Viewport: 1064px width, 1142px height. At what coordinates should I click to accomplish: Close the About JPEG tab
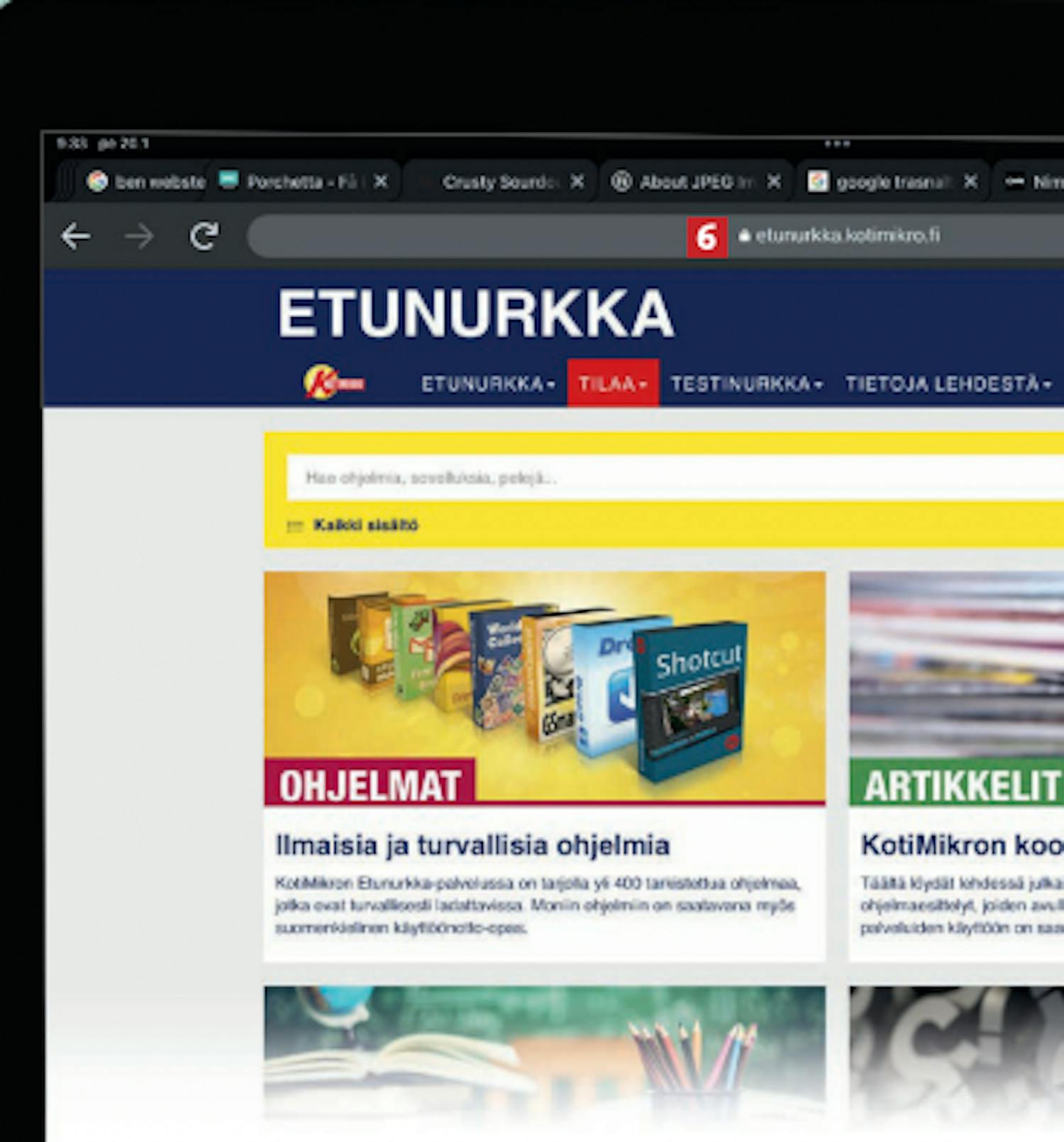pos(774,182)
